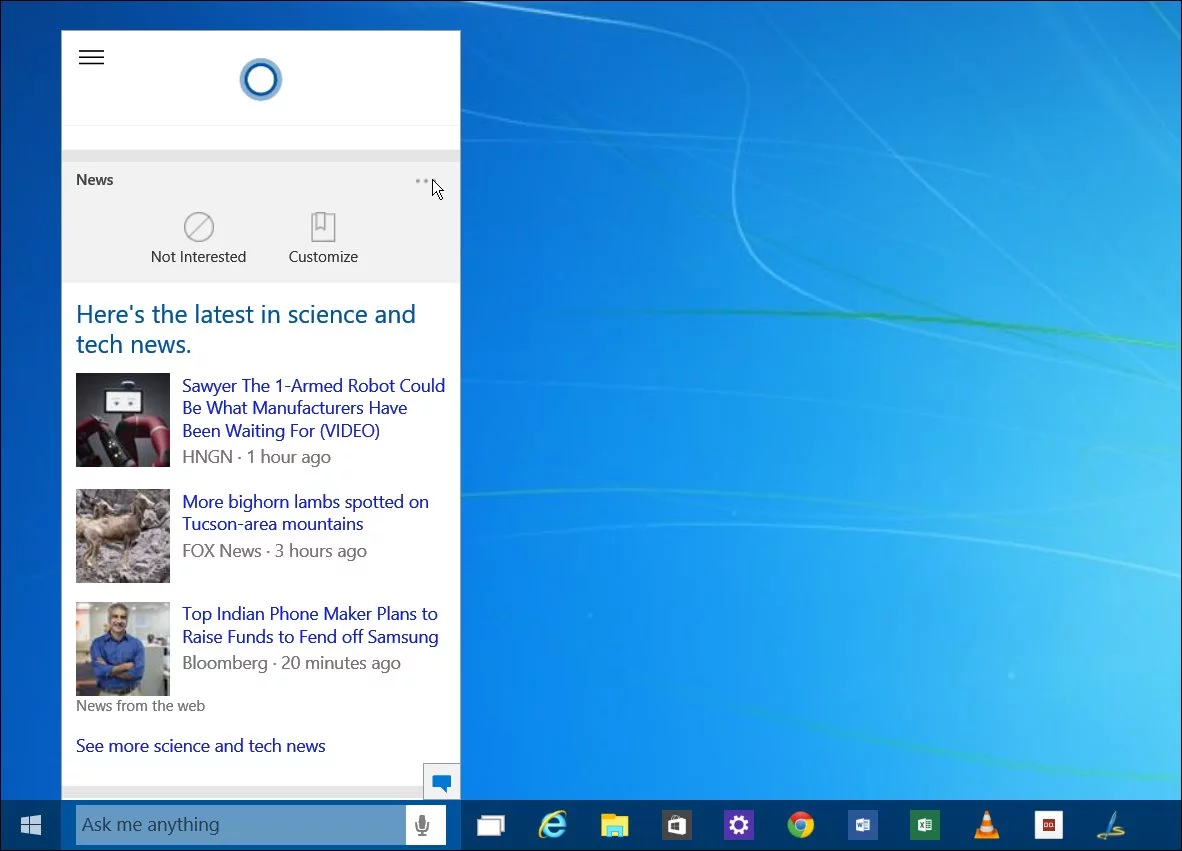Open the phone maker executive thumbnail
1182x851 pixels.
point(123,648)
